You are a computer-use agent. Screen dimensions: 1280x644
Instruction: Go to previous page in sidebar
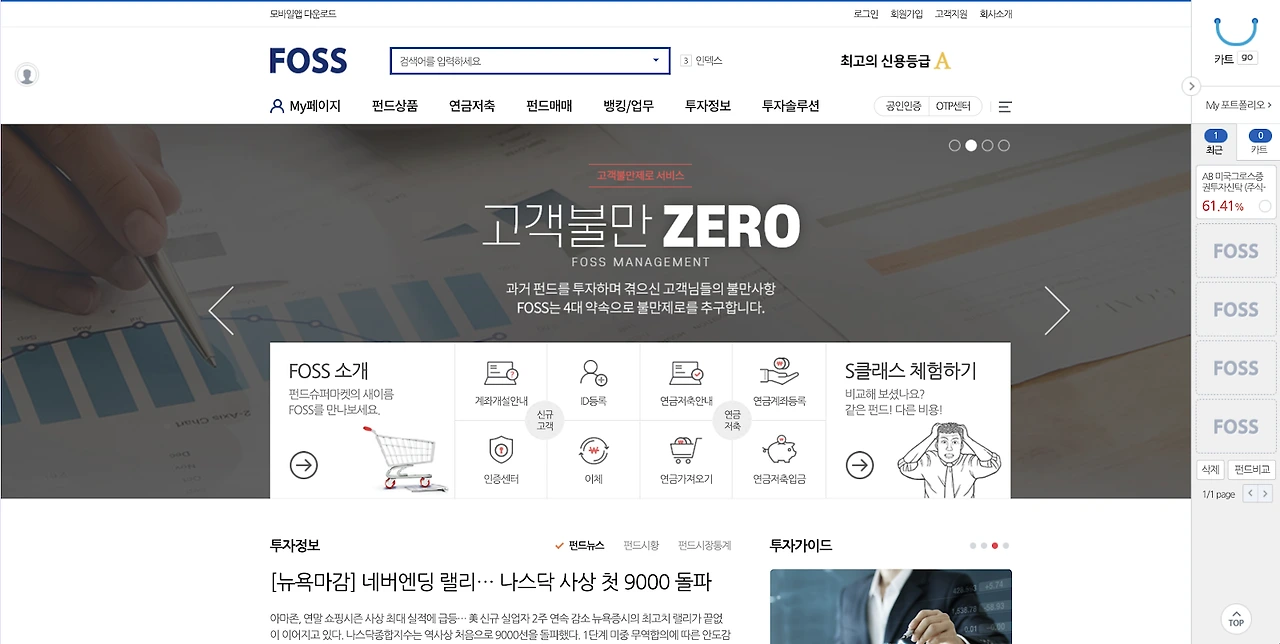[1249, 494]
